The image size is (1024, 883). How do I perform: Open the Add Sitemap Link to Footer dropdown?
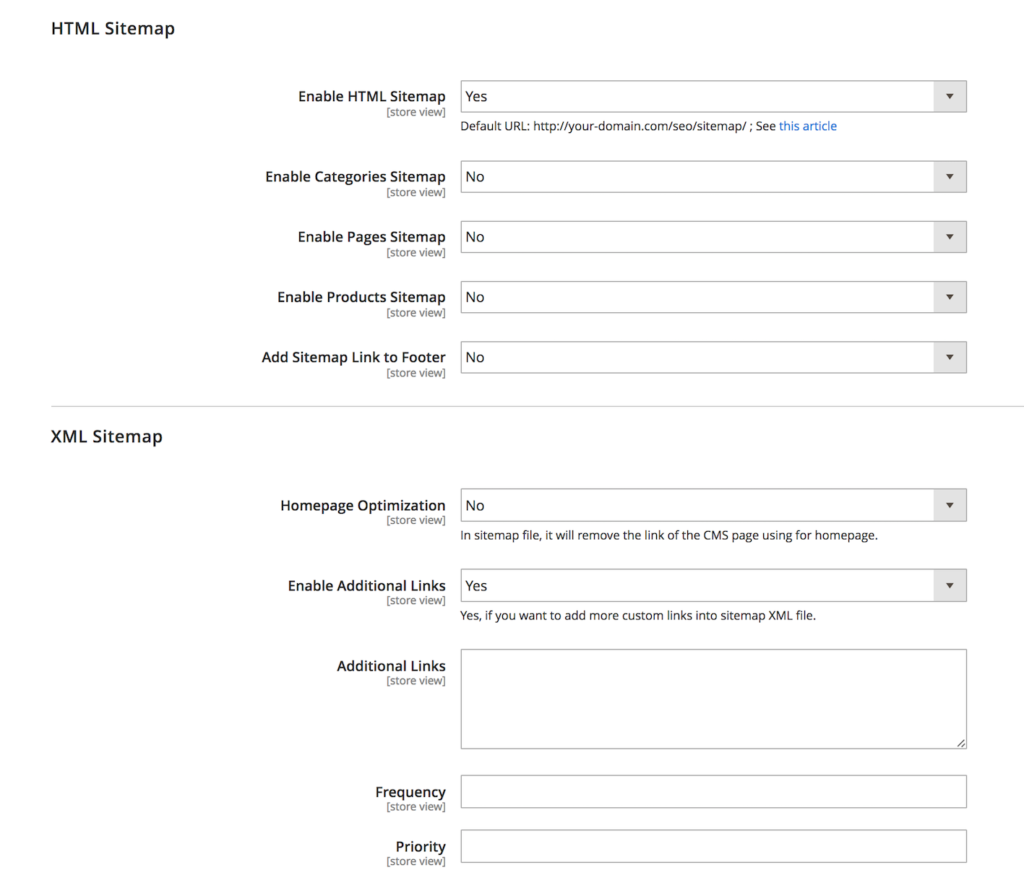(x=713, y=357)
